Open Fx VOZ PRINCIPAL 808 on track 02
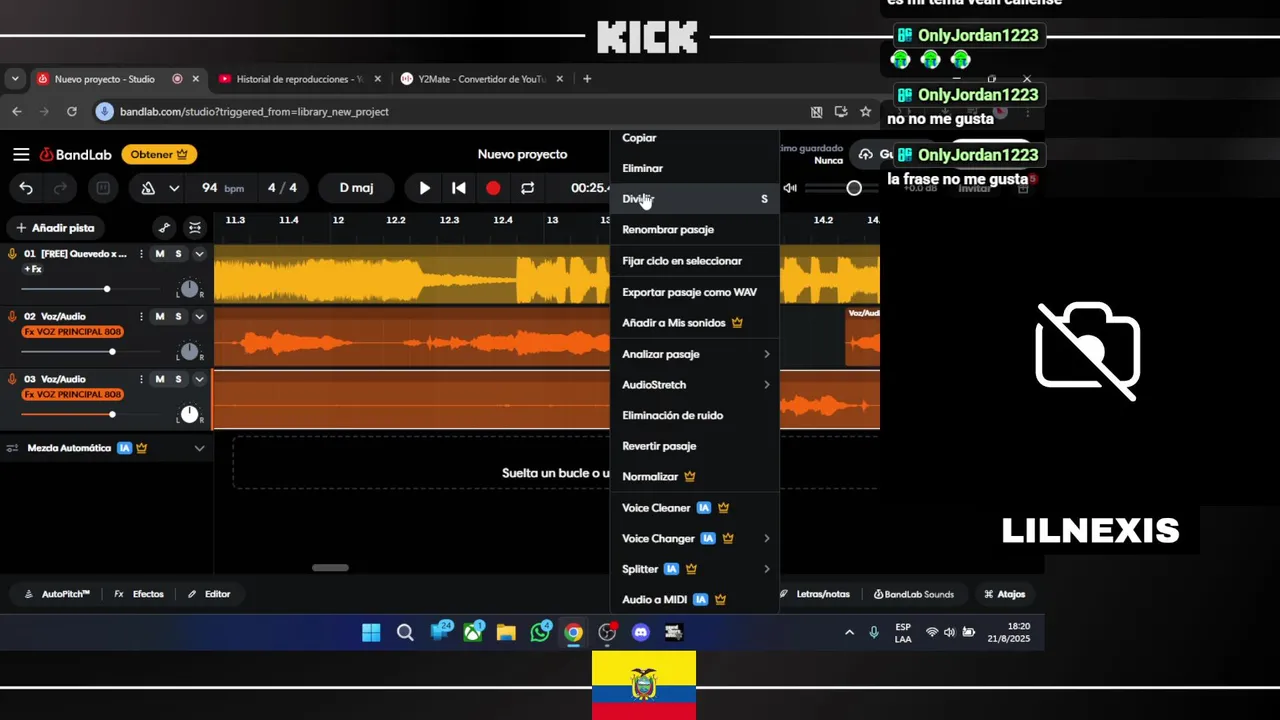This screenshot has width=1280, height=720. point(73,332)
